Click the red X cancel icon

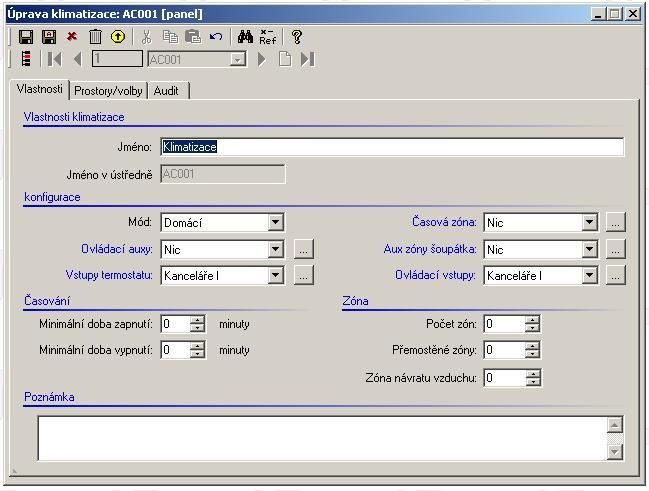(x=72, y=37)
